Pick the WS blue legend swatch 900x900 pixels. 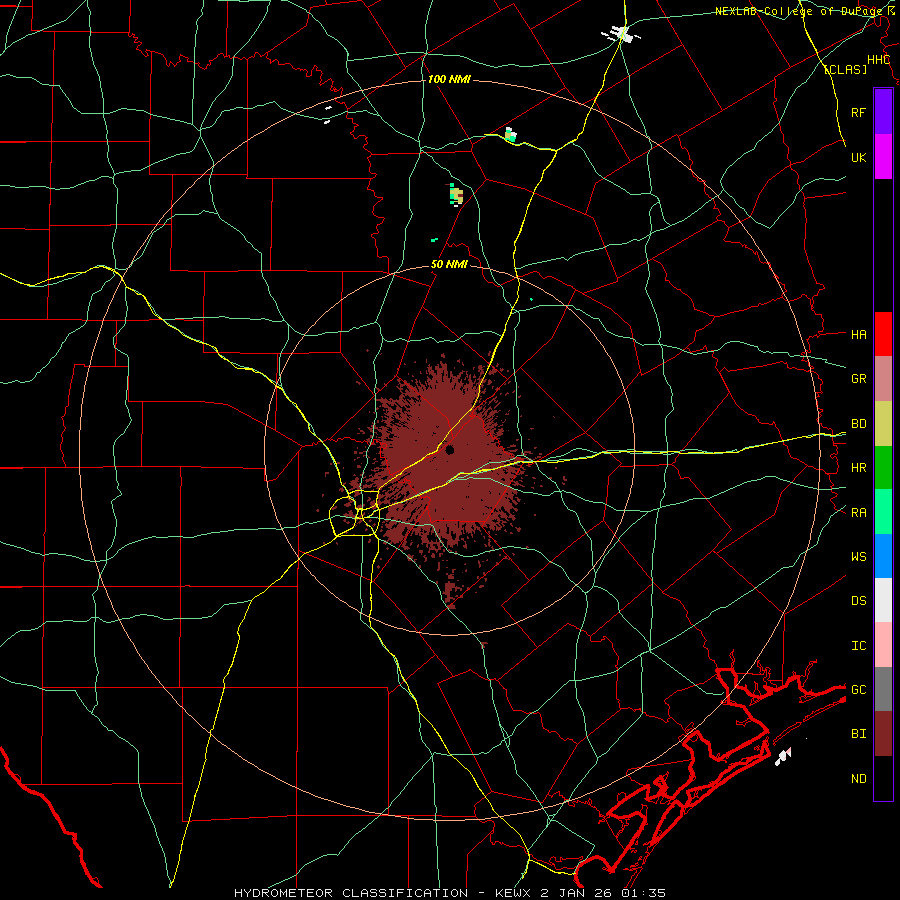[x=883, y=556]
